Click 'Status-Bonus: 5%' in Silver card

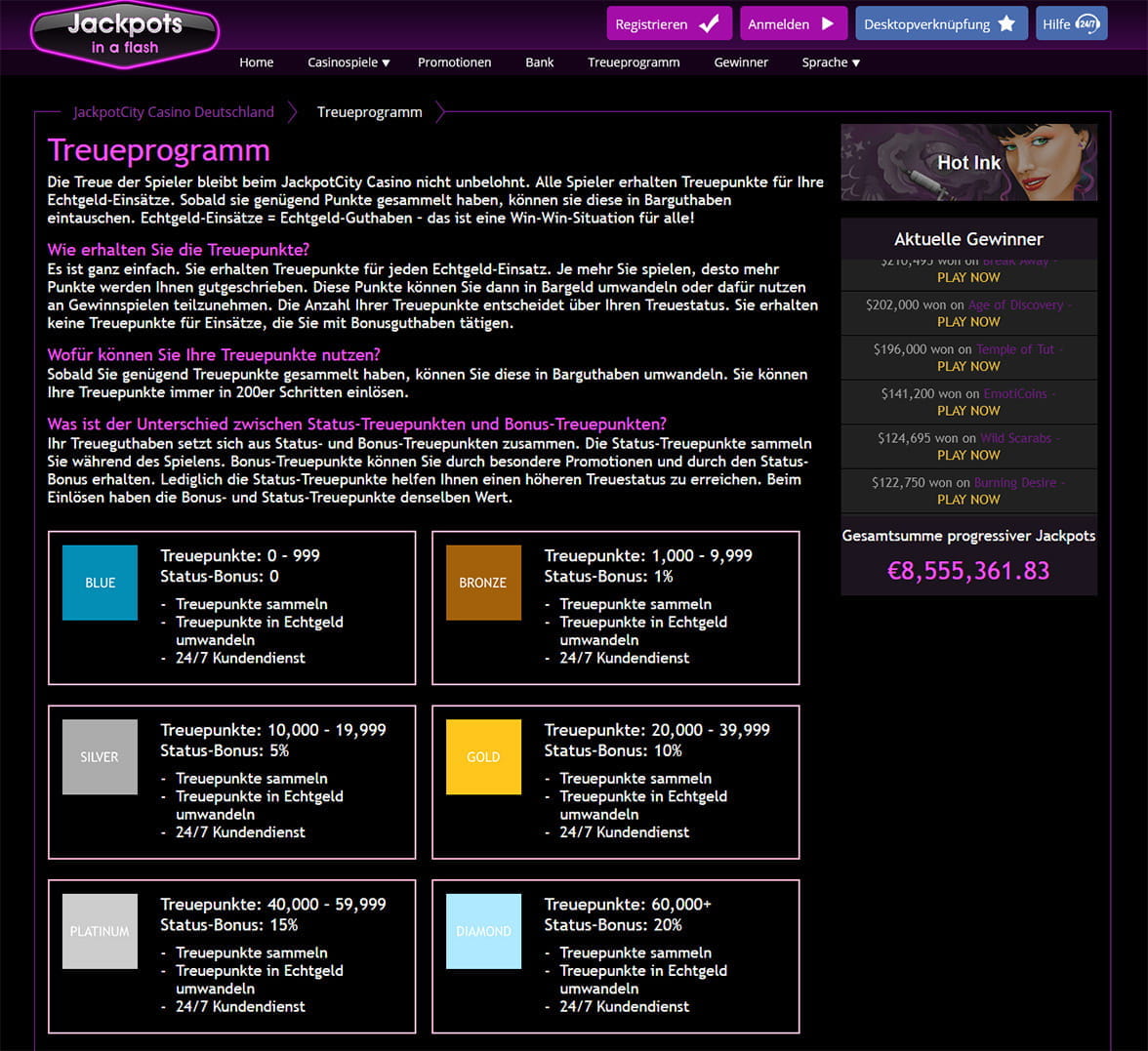point(225,751)
